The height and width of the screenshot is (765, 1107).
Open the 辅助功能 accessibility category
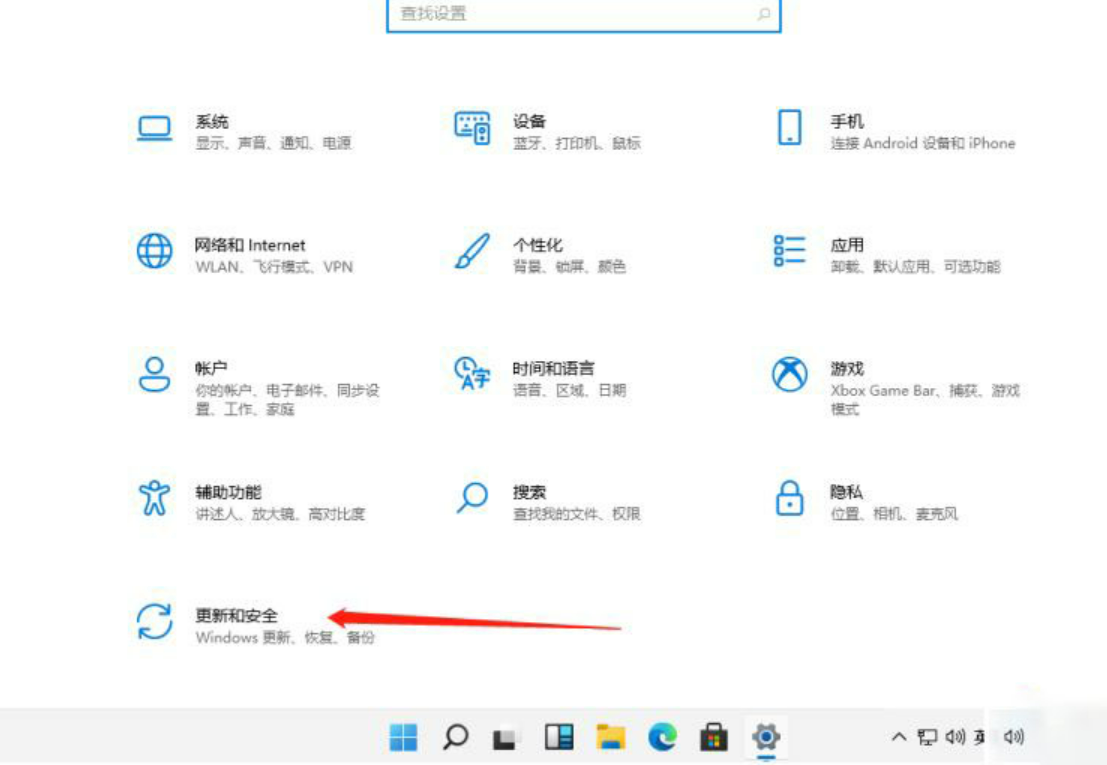tap(155, 498)
